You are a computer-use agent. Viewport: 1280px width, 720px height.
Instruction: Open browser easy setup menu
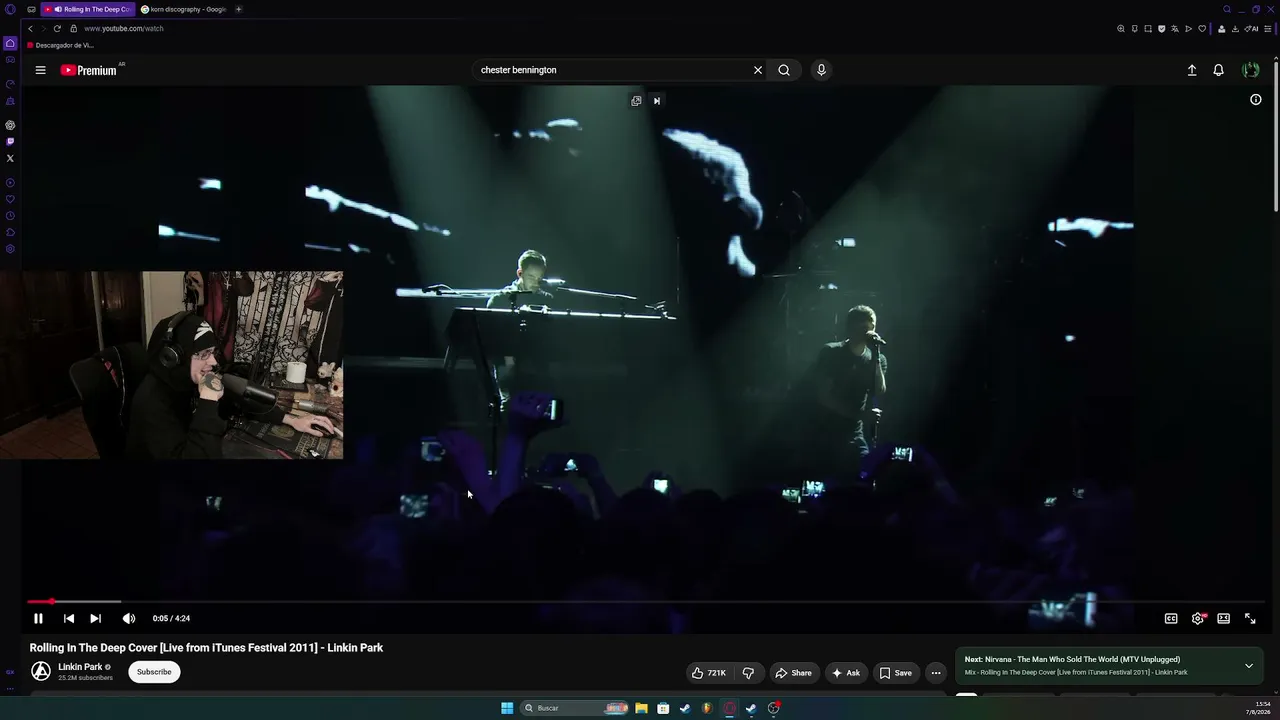(x=1266, y=29)
